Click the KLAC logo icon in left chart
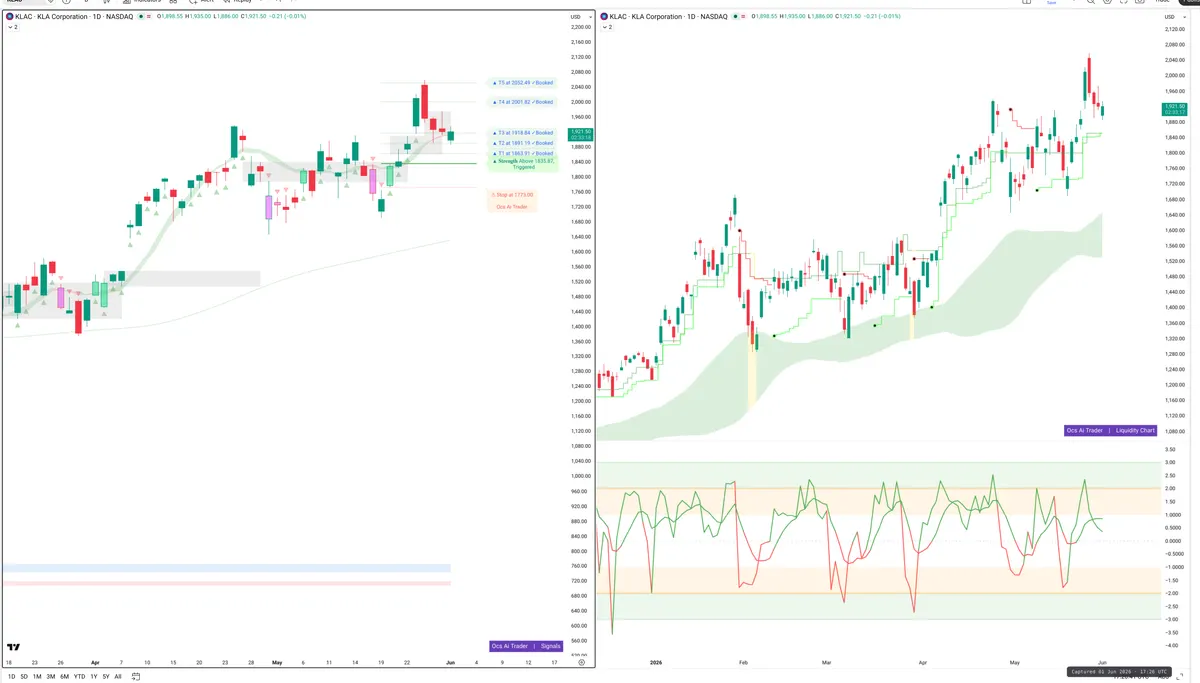 tap(11, 17)
